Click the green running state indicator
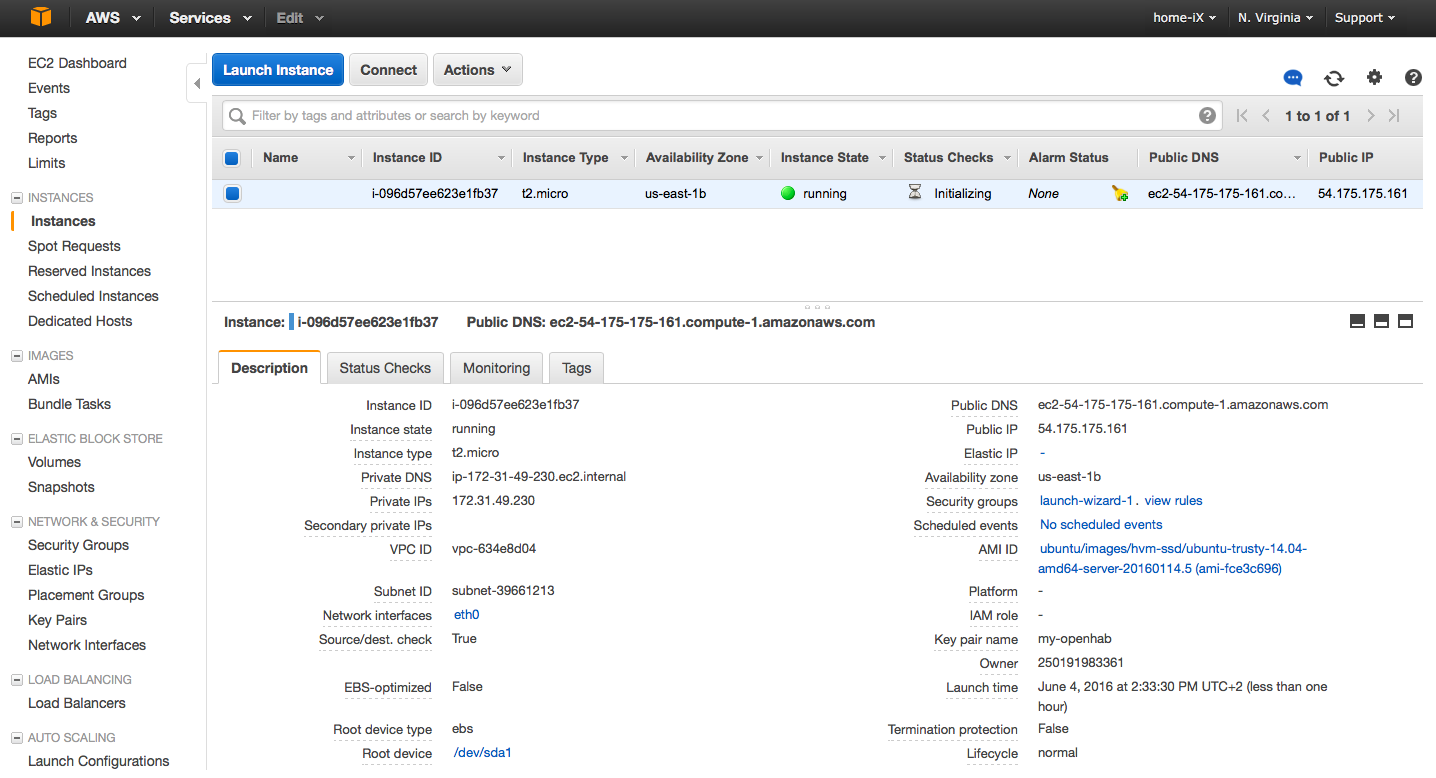1436x778 pixels. (788, 193)
